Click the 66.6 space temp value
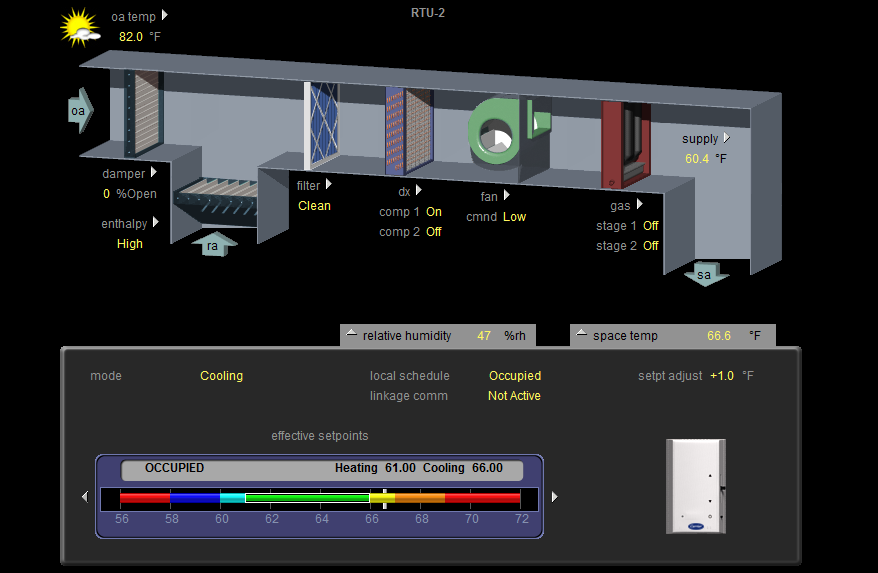 pos(719,336)
